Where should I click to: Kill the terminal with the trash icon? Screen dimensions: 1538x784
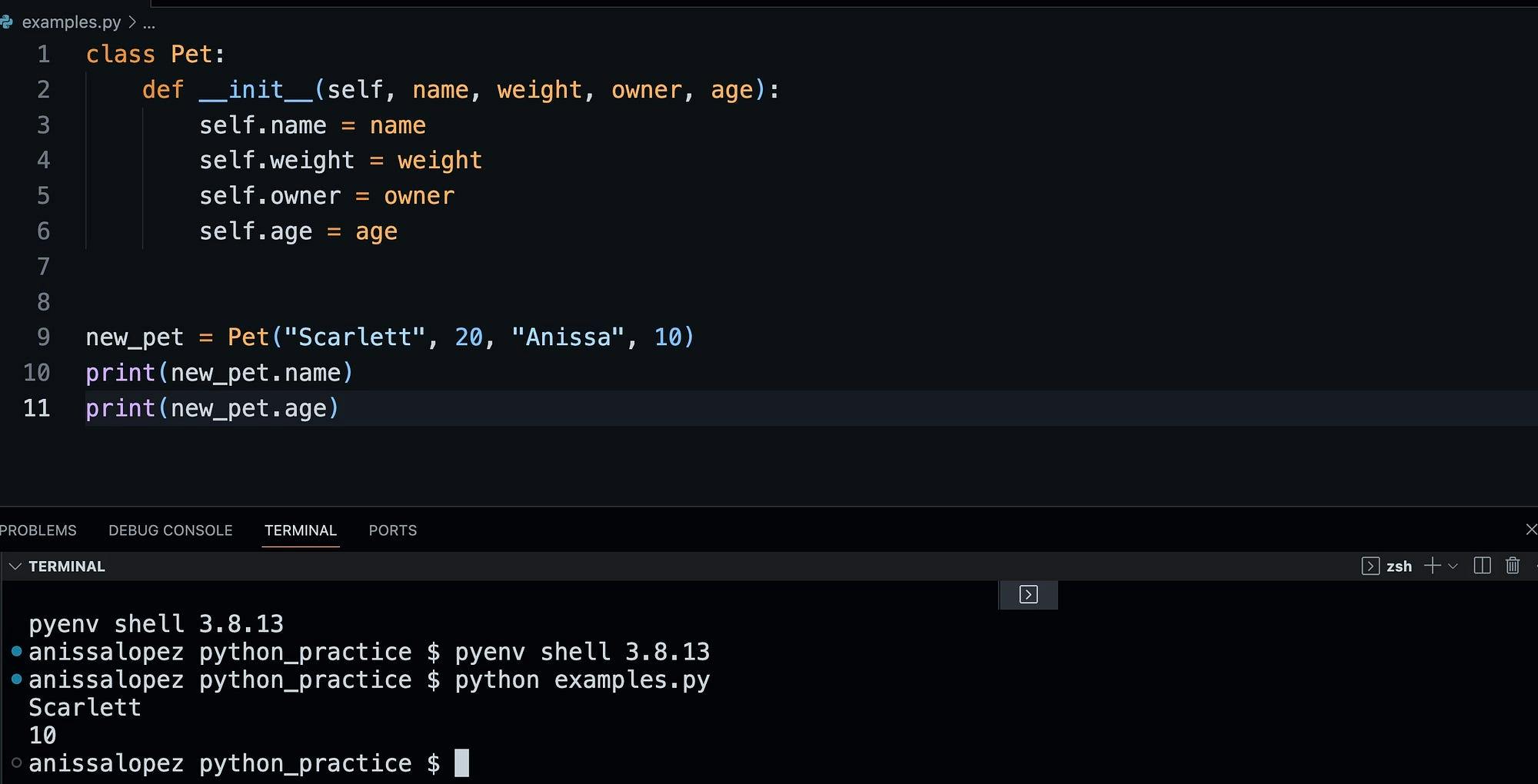1513,566
